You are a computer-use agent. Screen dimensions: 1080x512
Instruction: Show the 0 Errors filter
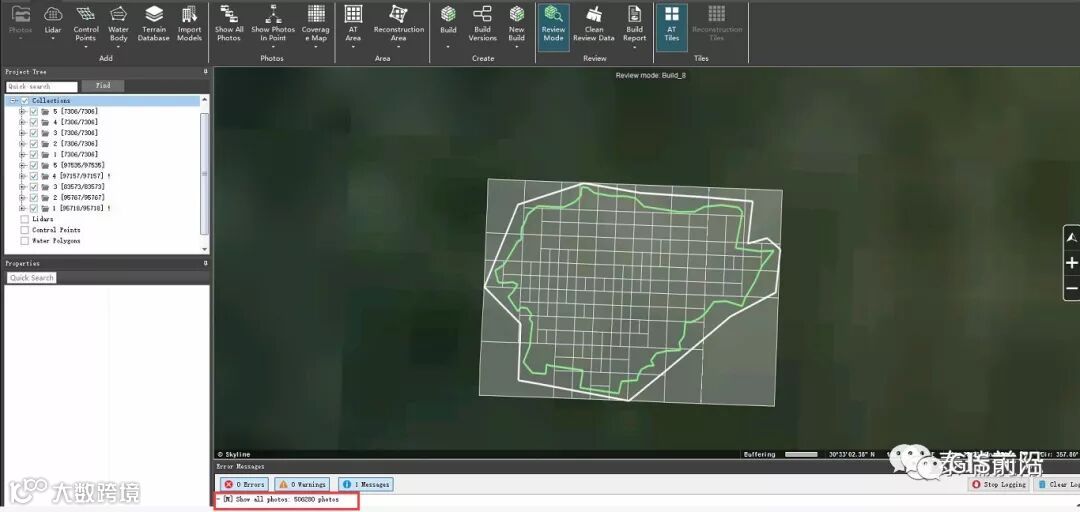click(245, 484)
